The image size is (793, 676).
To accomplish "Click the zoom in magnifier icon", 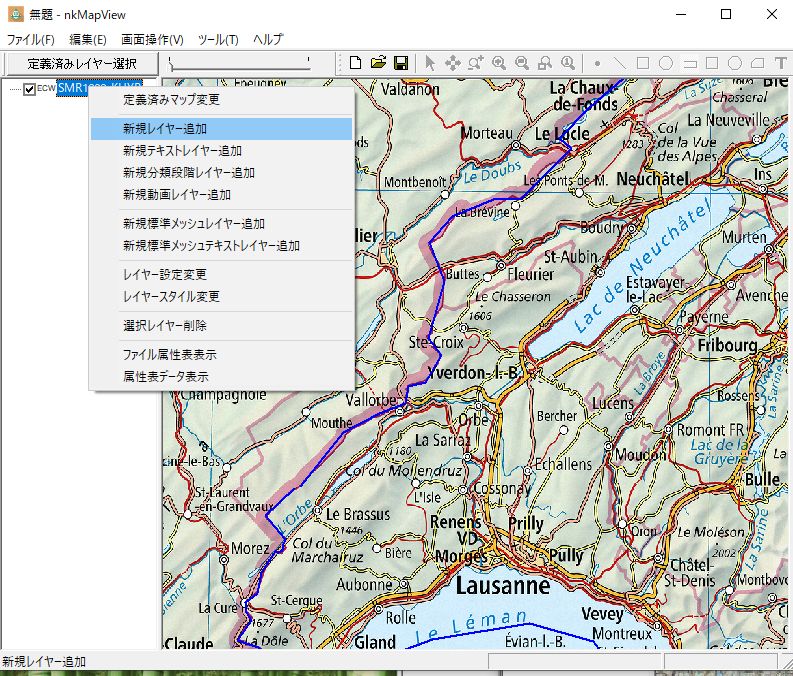I will 498,63.
